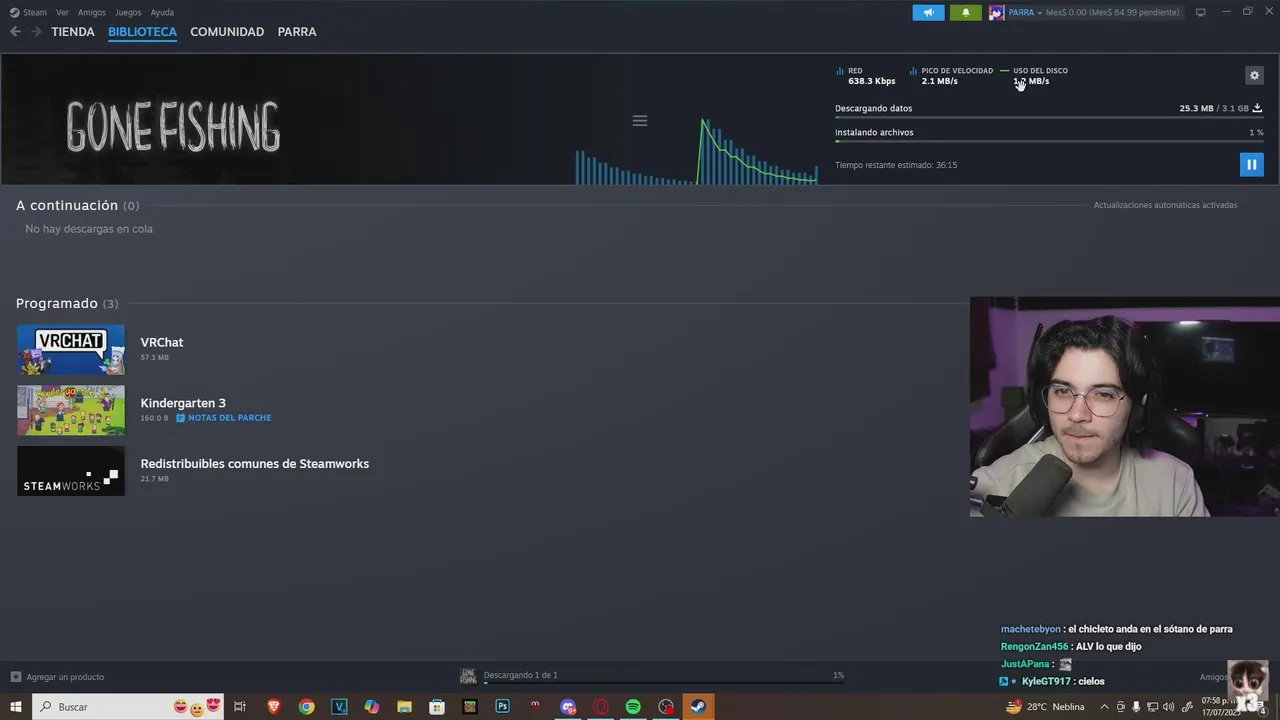
Task: Select the VRChat title
Action: [162, 342]
